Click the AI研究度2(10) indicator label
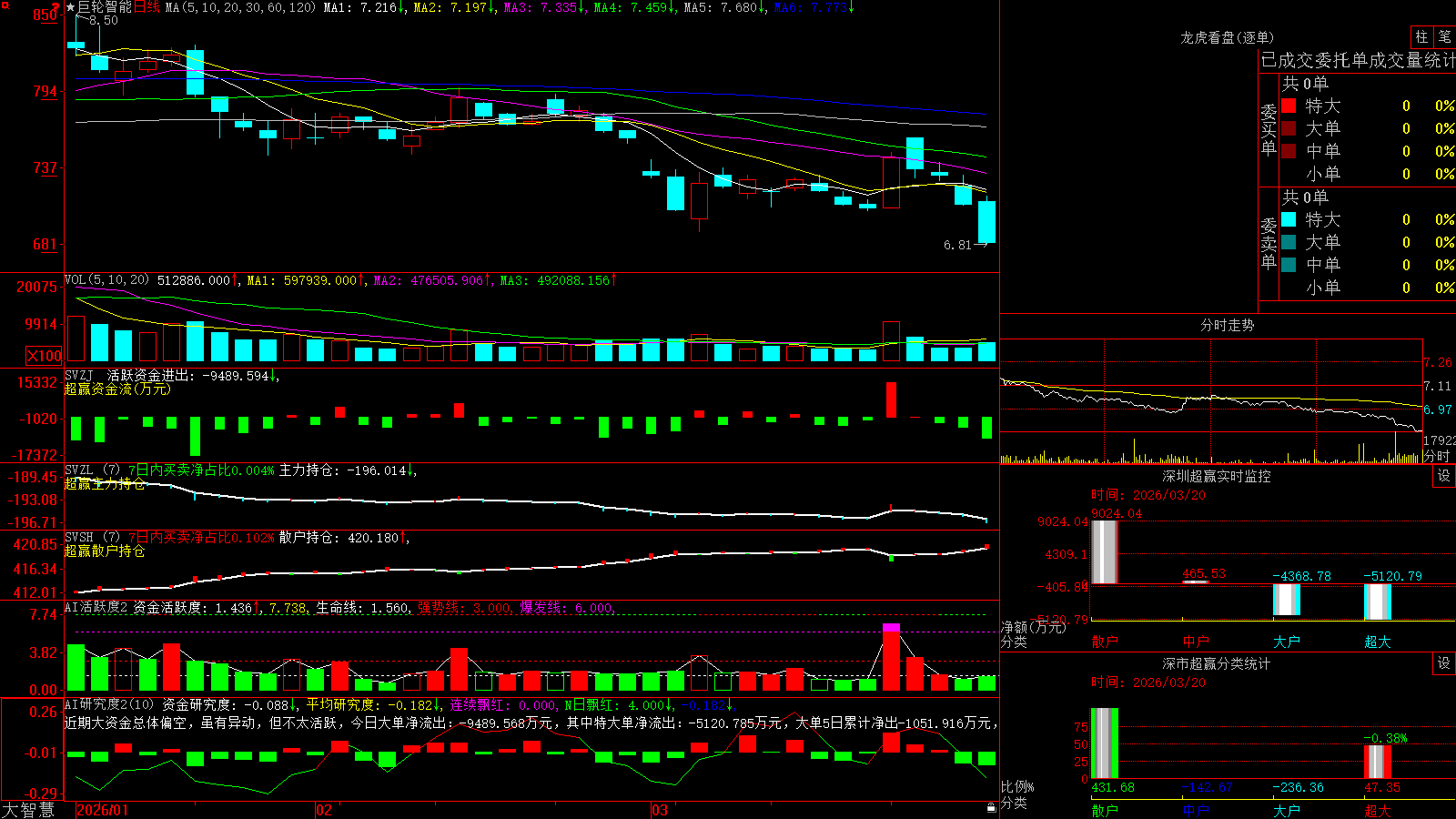 [x=110, y=704]
